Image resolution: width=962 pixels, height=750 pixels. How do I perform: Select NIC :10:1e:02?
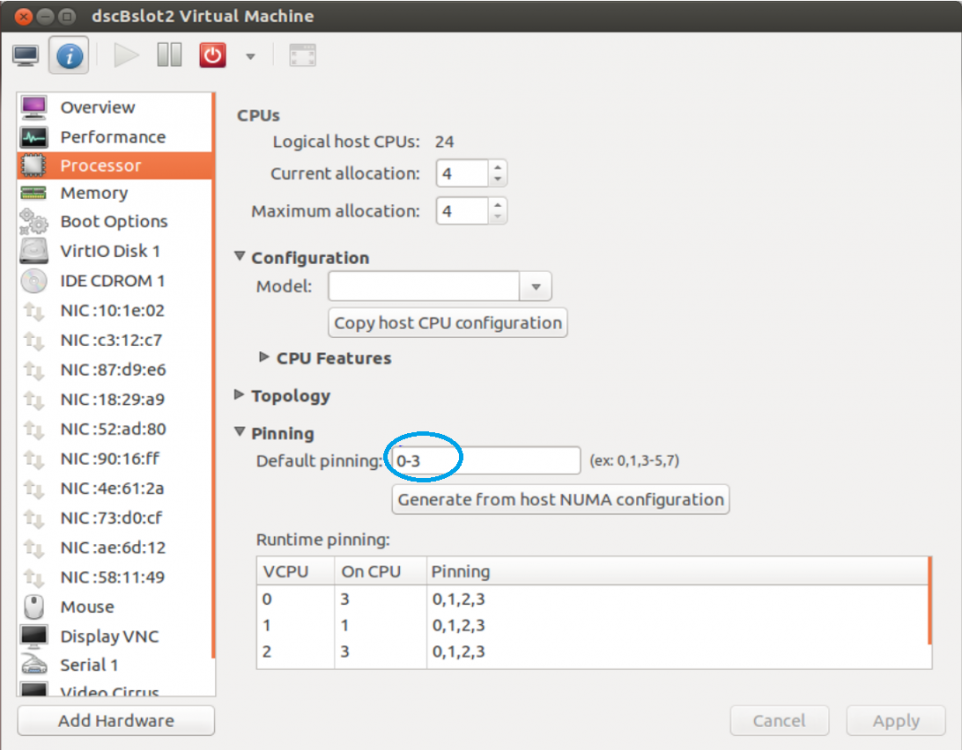(x=115, y=311)
